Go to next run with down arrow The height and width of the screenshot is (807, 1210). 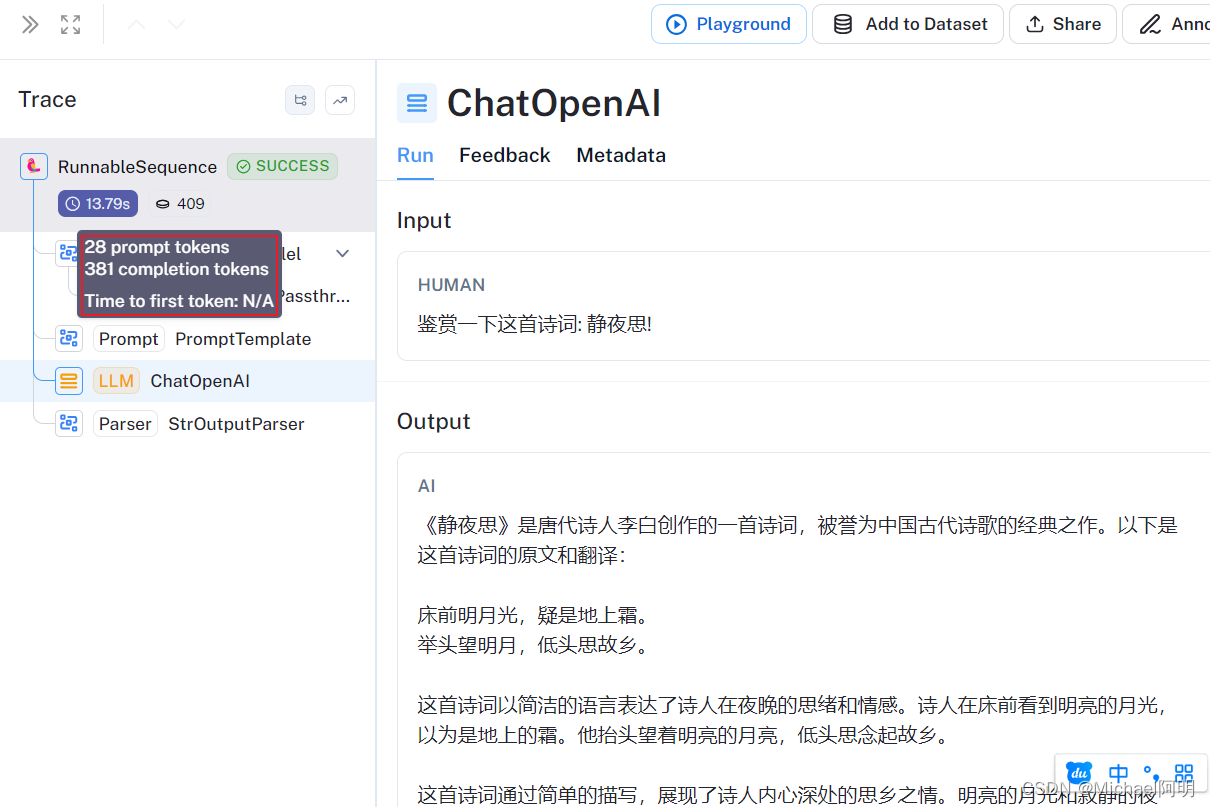[x=177, y=25]
